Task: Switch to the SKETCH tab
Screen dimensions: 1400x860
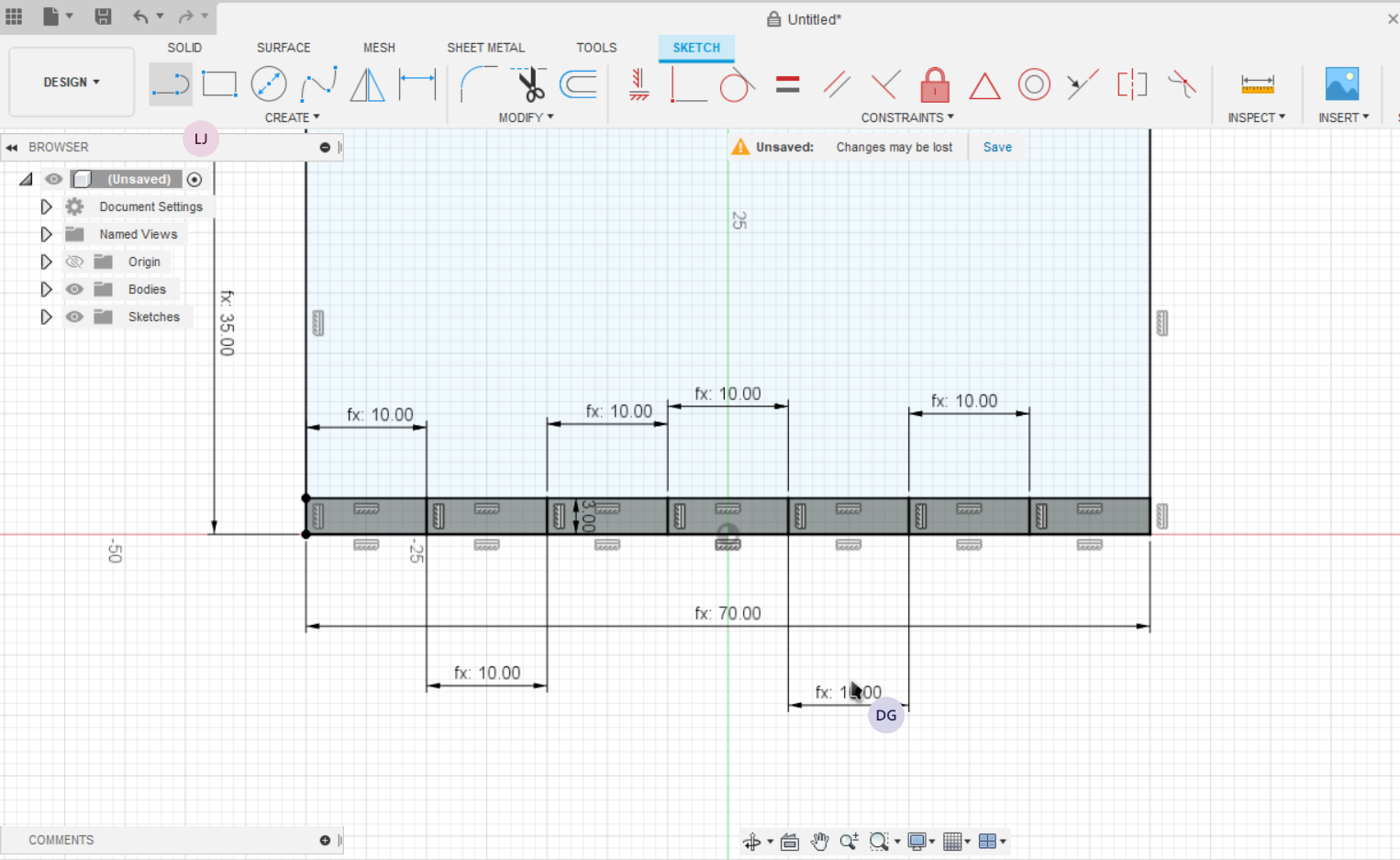Action: click(x=696, y=48)
